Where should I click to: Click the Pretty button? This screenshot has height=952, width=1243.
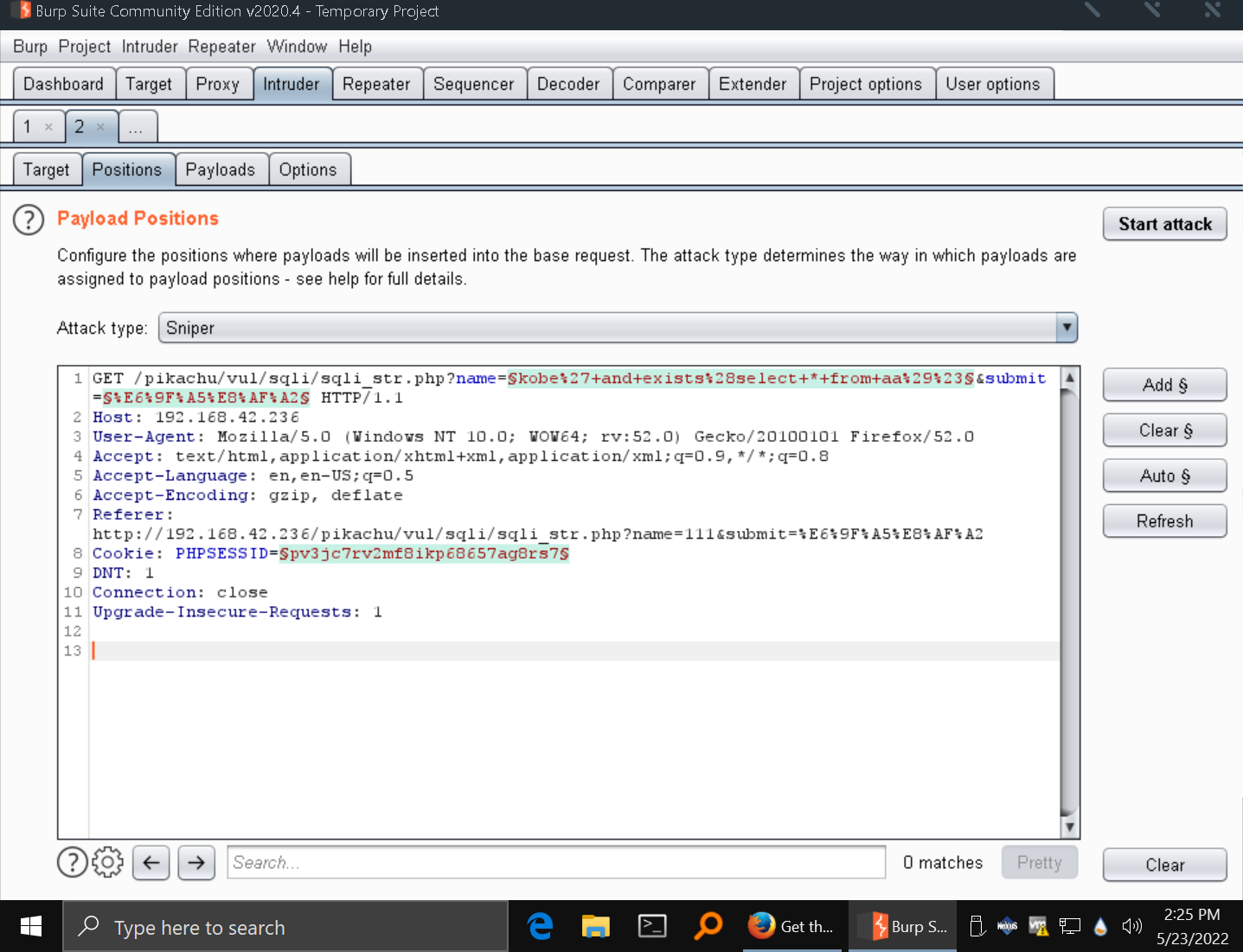pos(1040,862)
